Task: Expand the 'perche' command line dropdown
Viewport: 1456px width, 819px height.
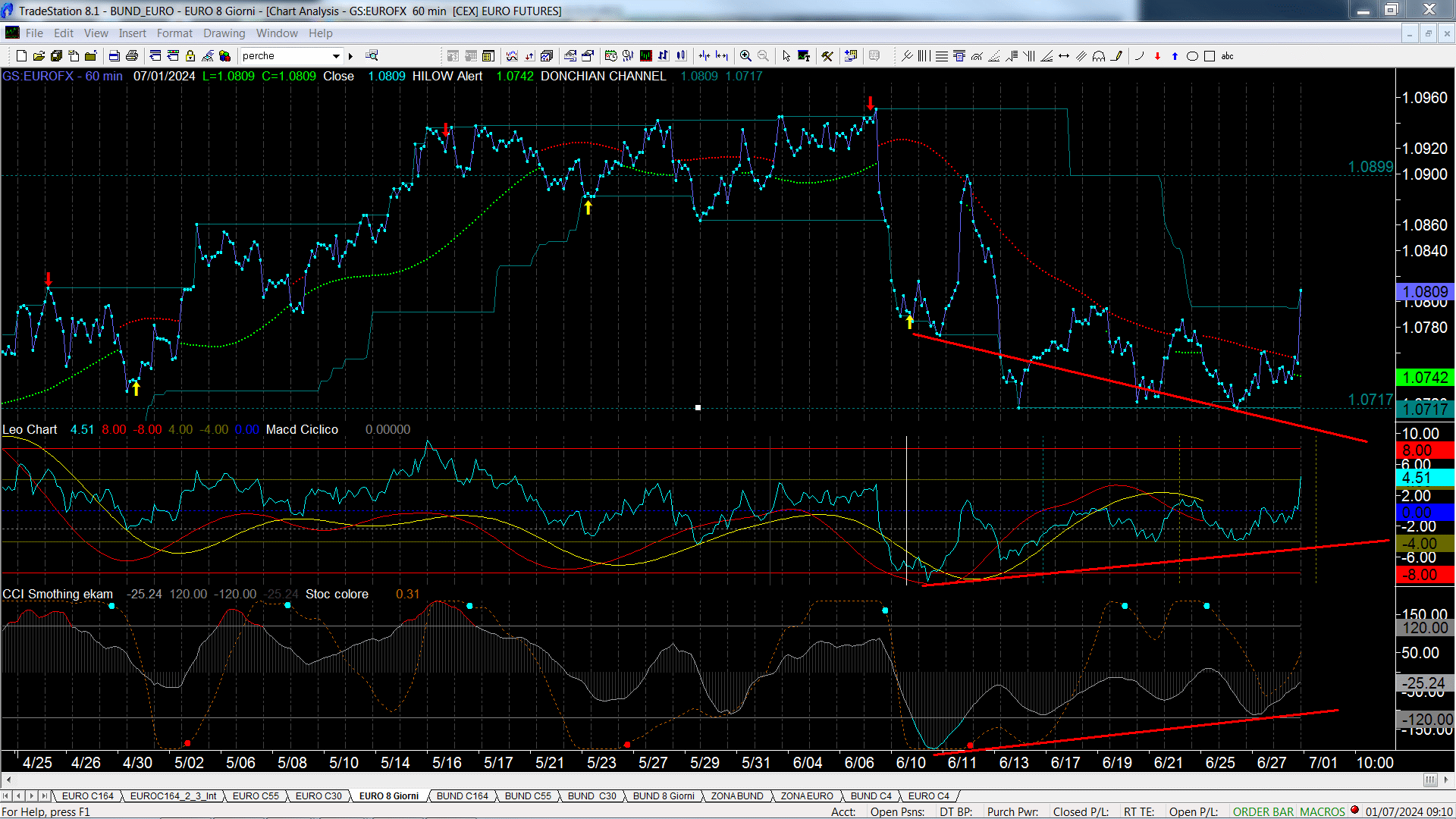Action: pos(336,56)
